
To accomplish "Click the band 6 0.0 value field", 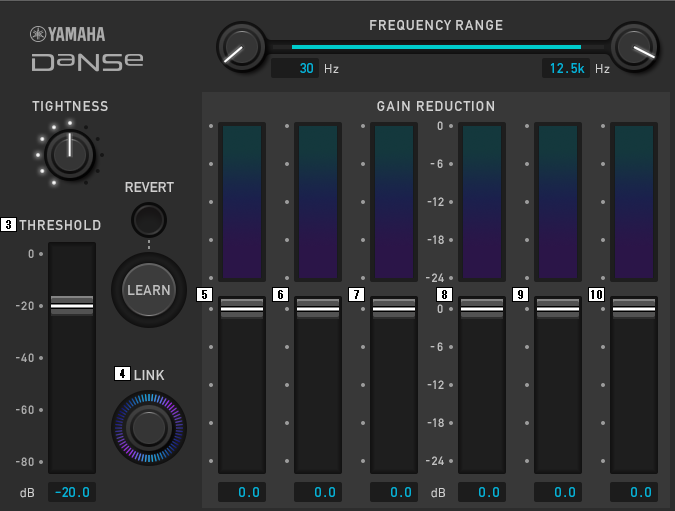I will tap(318, 492).
